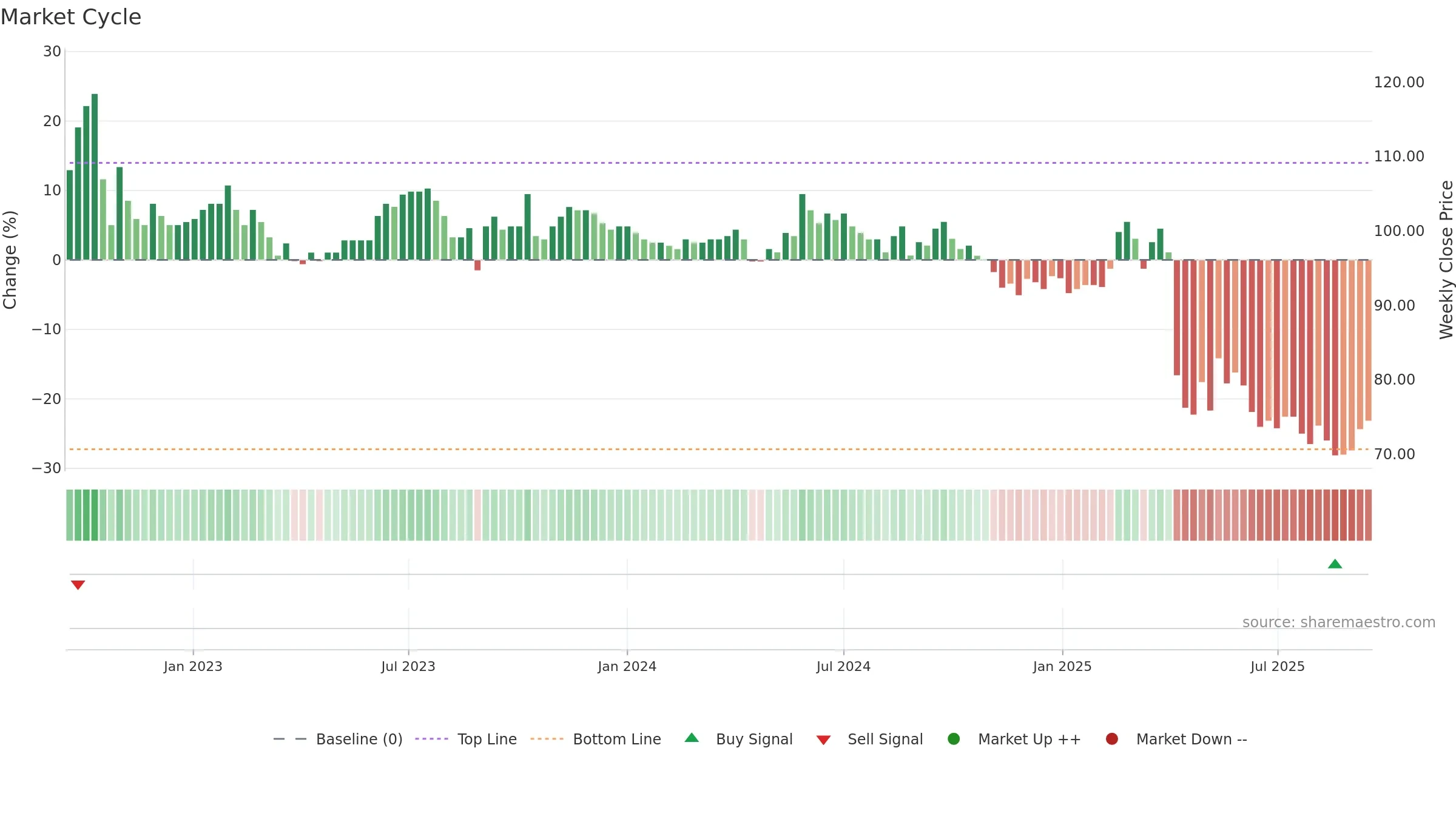Click the lowest red bar below Bottom Line
The height and width of the screenshot is (819, 1456).
coord(1335,357)
